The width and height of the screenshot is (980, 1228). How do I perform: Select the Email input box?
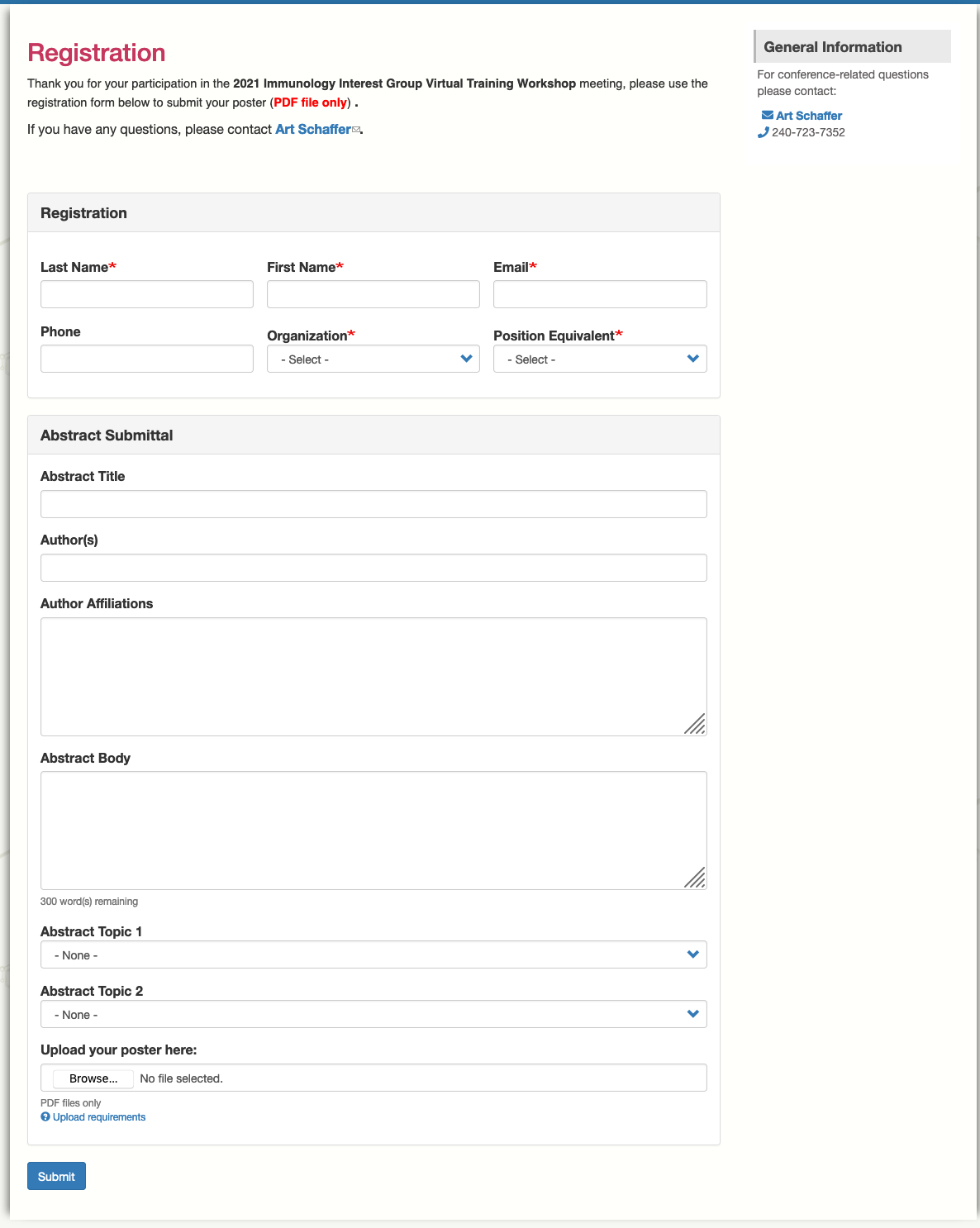click(x=599, y=295)
